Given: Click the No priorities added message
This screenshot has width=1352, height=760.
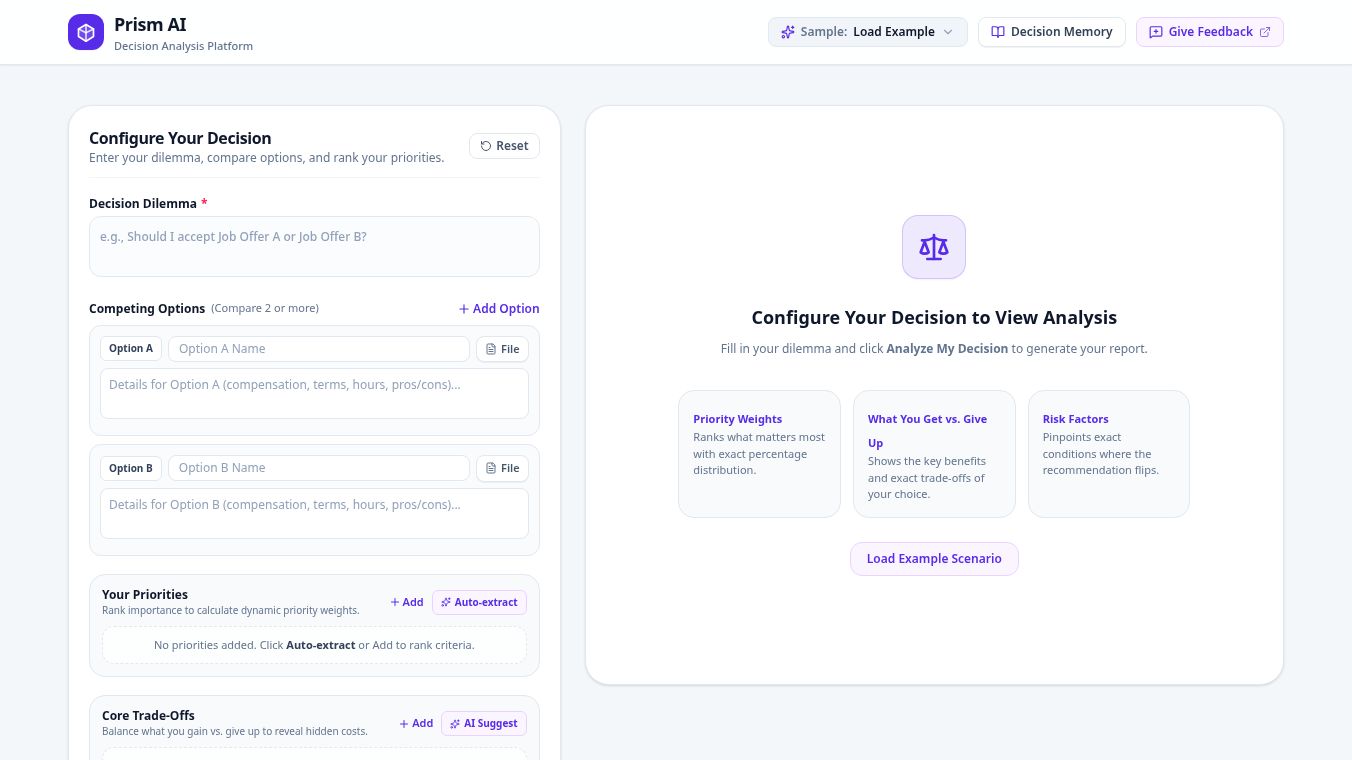Looking at the screenshot, I should point(314,645).
